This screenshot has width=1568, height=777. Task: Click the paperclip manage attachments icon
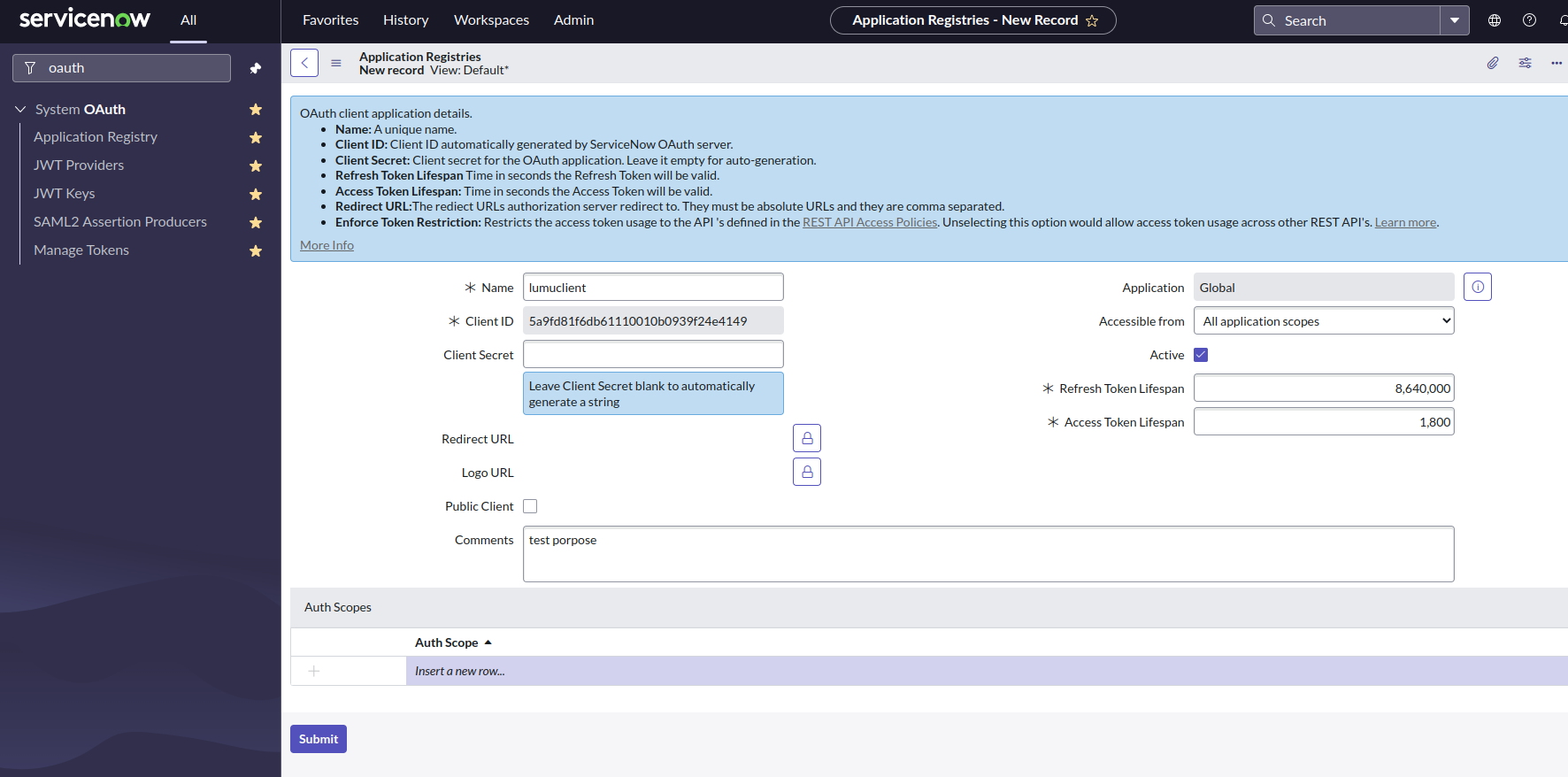1493,63
